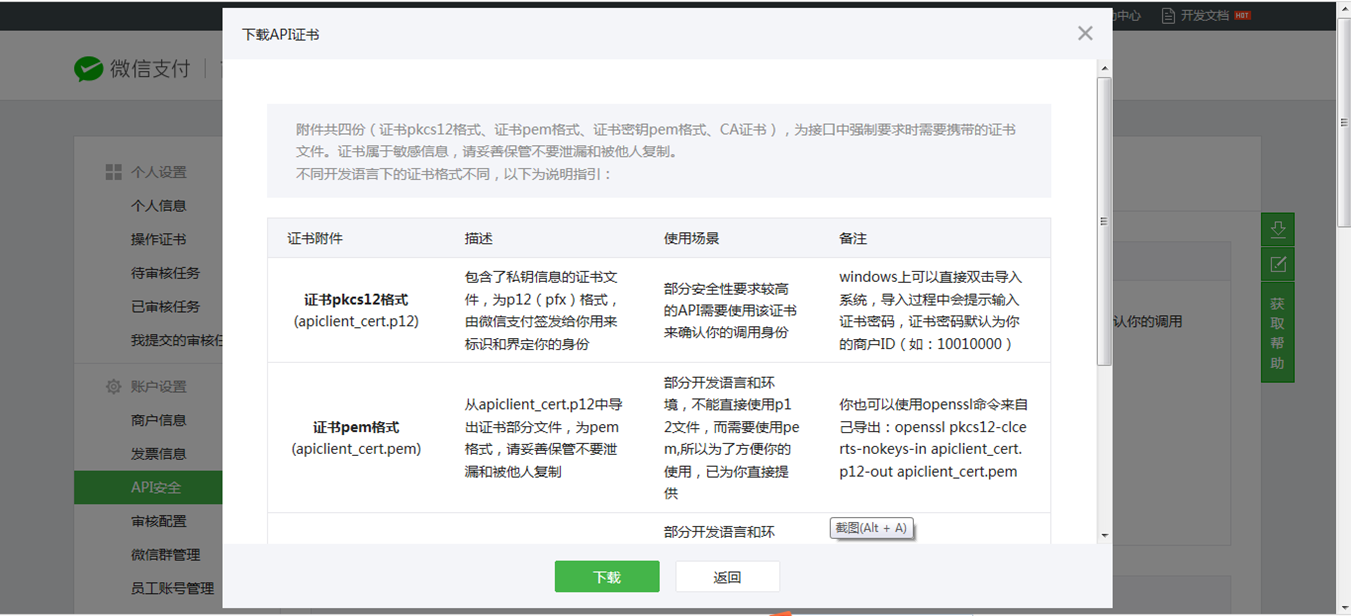Open 操作证书 in the sidebar
Viewport: 1351px width, 616px height.
(x=159, y=240)
